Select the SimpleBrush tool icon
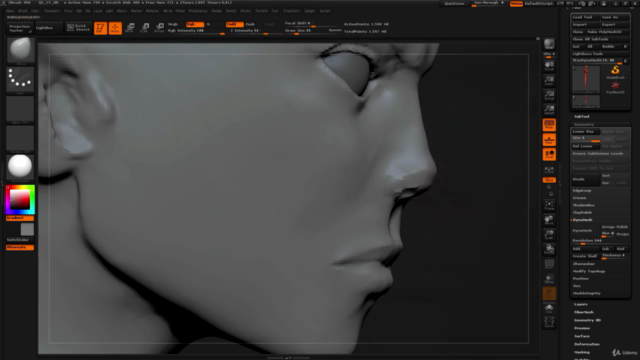This screenshot has height=360, width=640. pos(615,72)
